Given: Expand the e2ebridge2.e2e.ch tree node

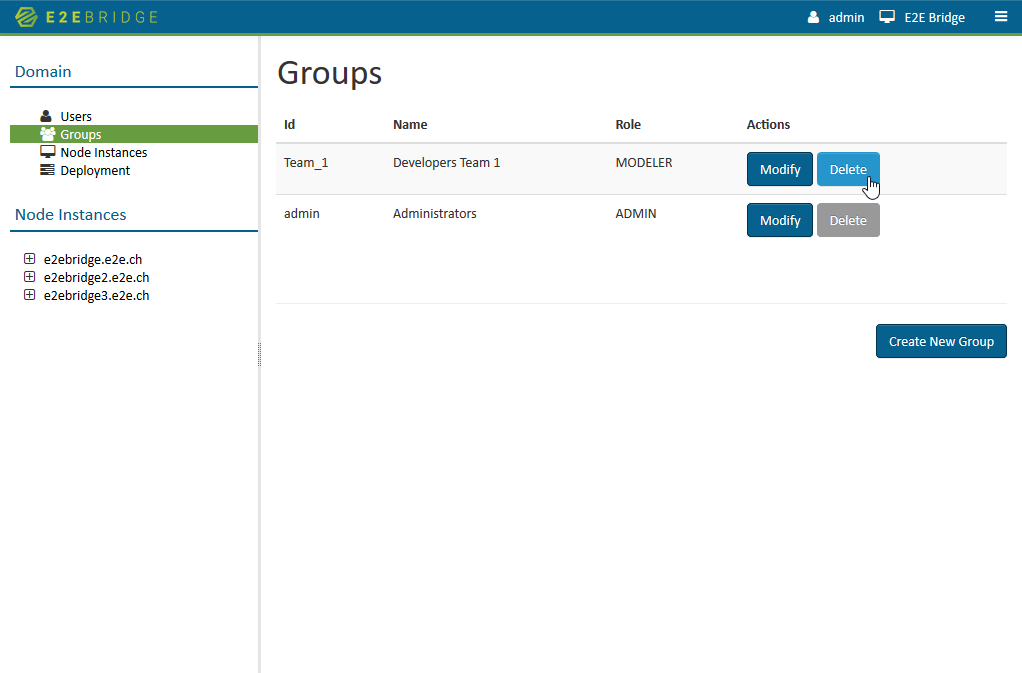Looking at the screenshot, I should pyautogui.click(x=29, y=277).
